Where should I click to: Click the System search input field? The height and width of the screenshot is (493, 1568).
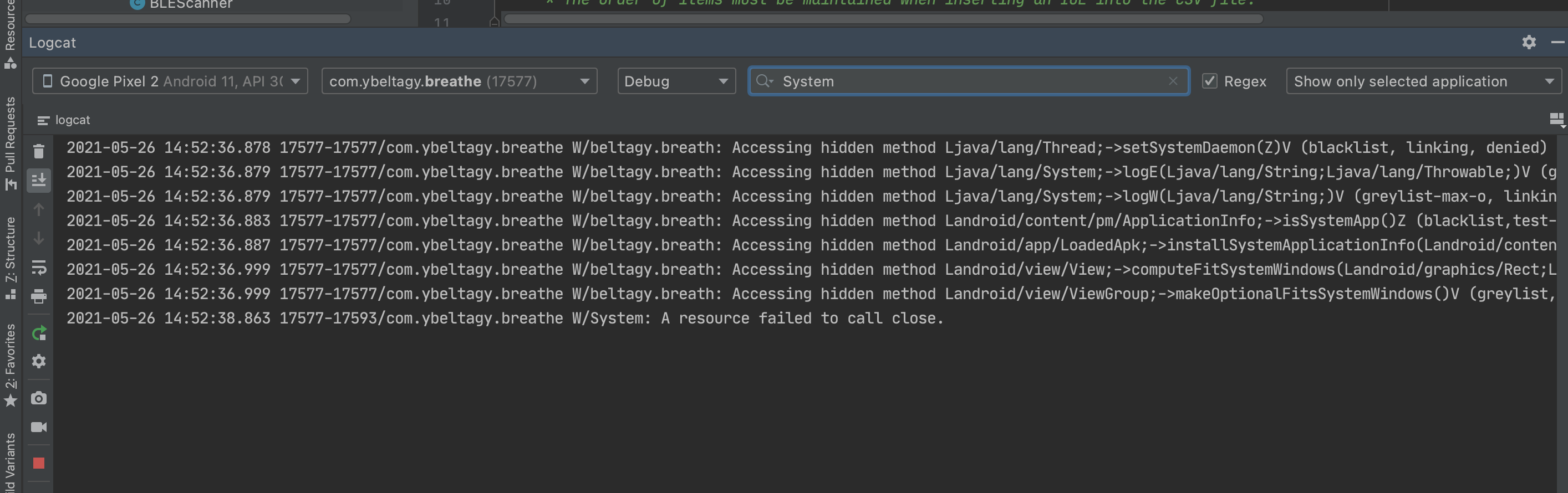pyautogui.click(x=968, y=81)
